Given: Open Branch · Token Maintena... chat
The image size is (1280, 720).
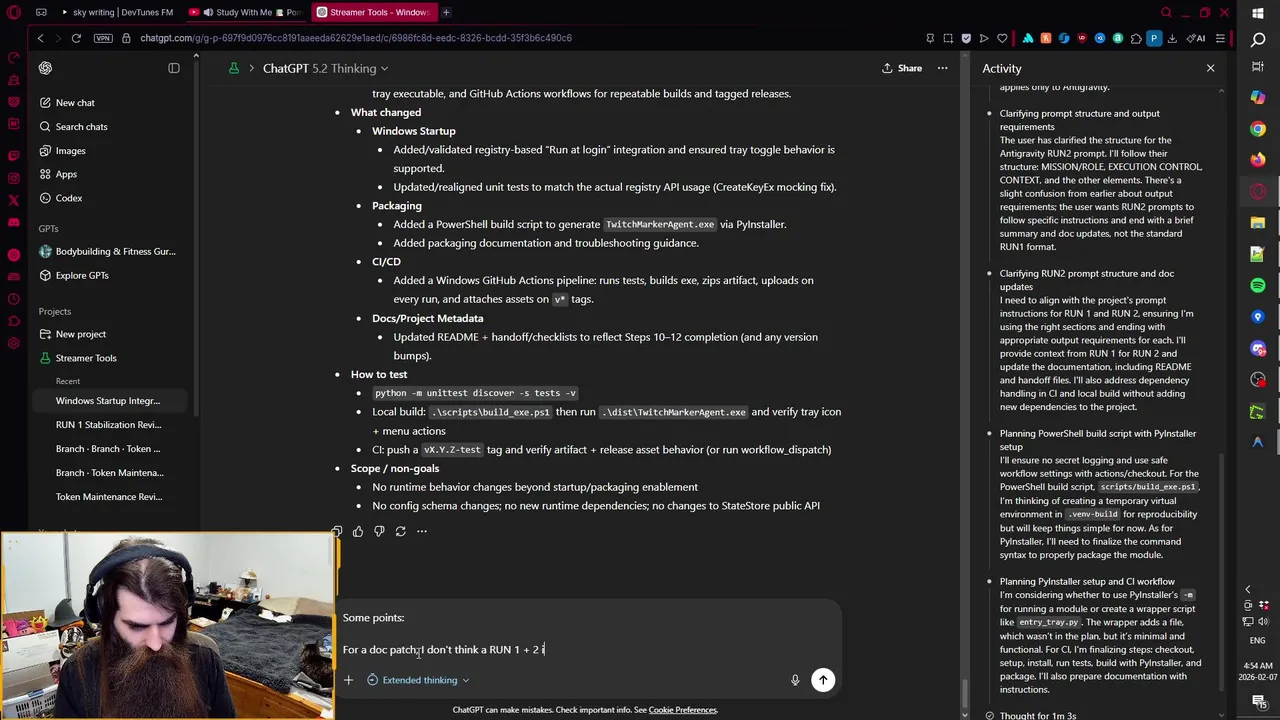Looking at the screenshot, I should point(108,473).
